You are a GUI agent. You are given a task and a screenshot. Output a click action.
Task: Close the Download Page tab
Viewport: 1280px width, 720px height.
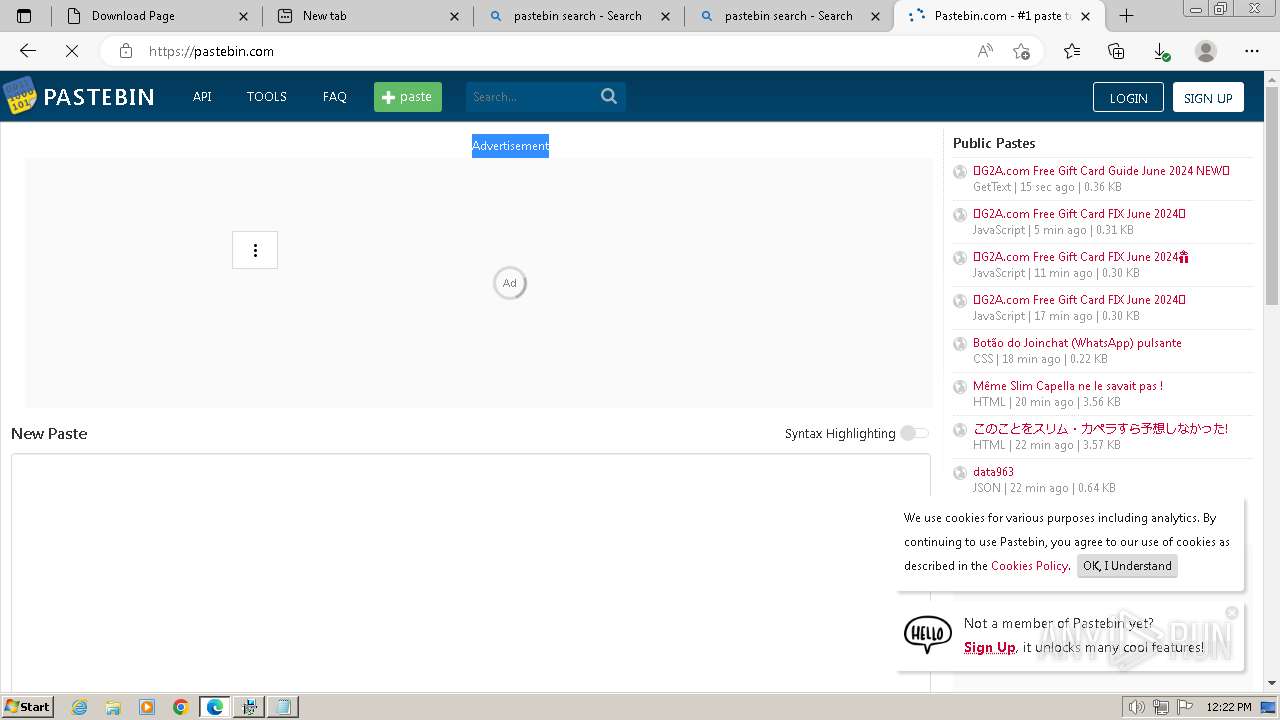pyautogui.click(x=244, y=16)
